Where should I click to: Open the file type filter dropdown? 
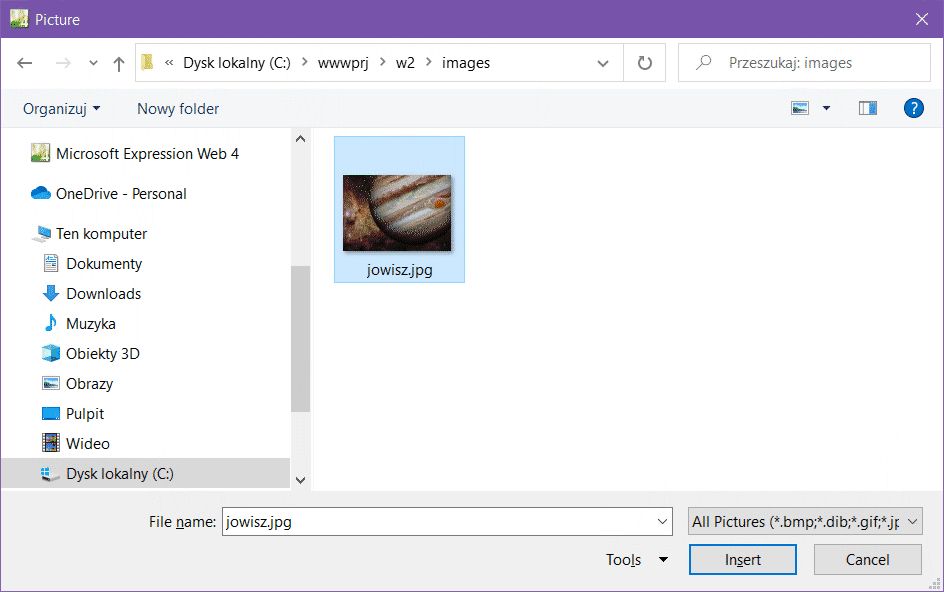coord(805,521)
